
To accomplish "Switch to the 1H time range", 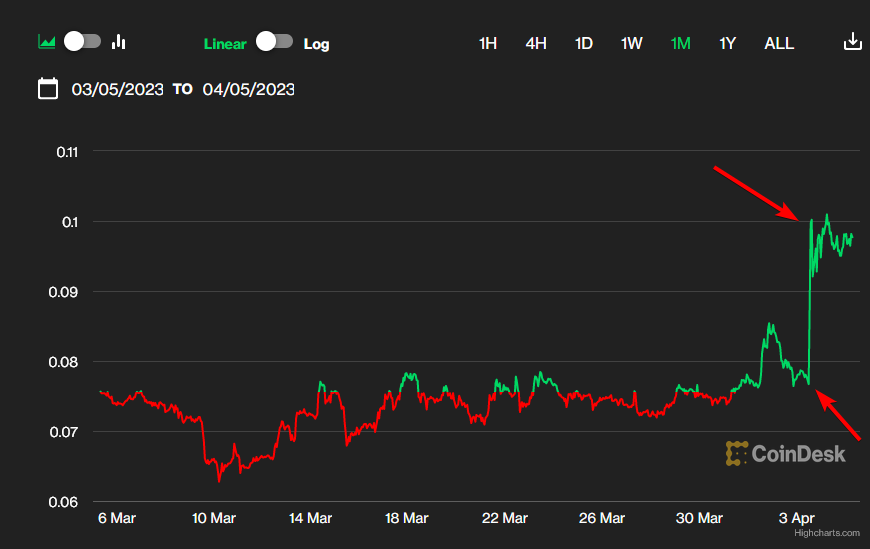I will (488, 43).
